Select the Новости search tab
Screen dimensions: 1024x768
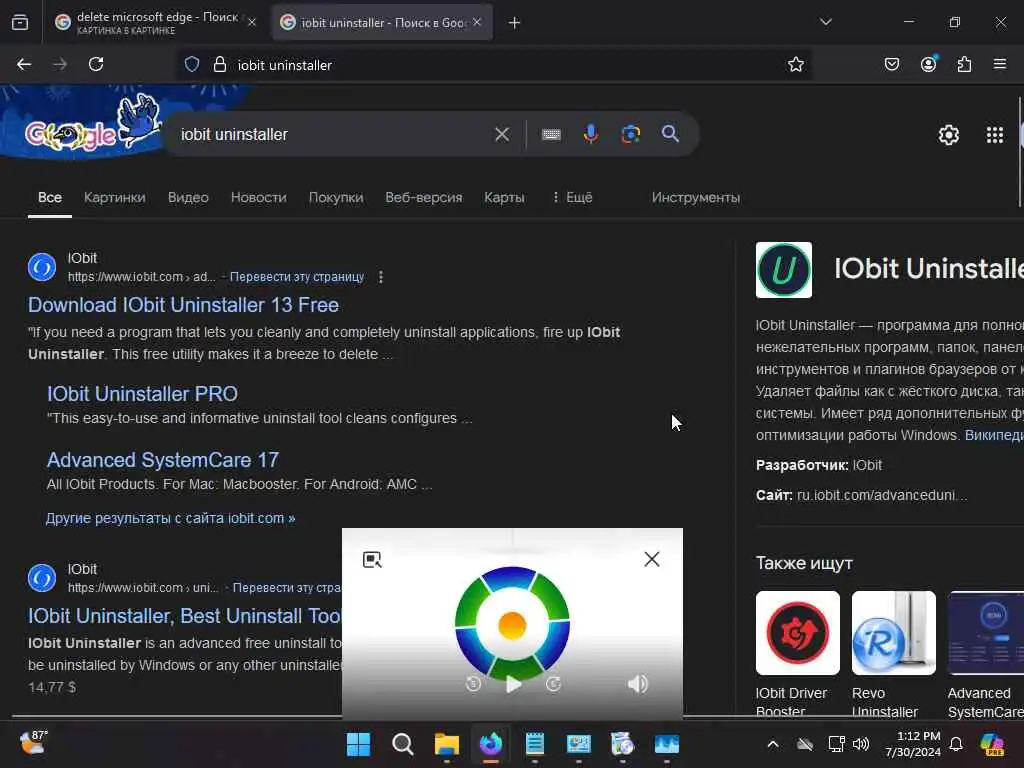click(259, 197)
